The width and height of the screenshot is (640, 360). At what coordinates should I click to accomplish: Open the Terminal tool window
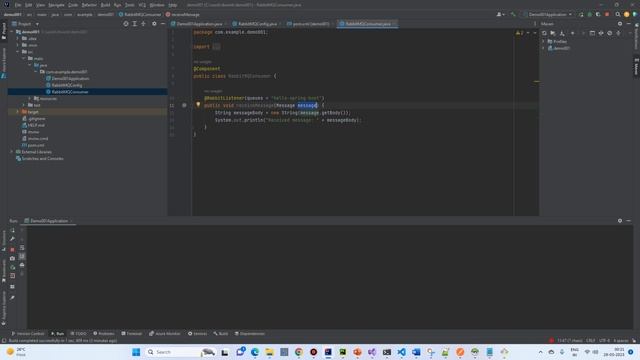point(131,333)
